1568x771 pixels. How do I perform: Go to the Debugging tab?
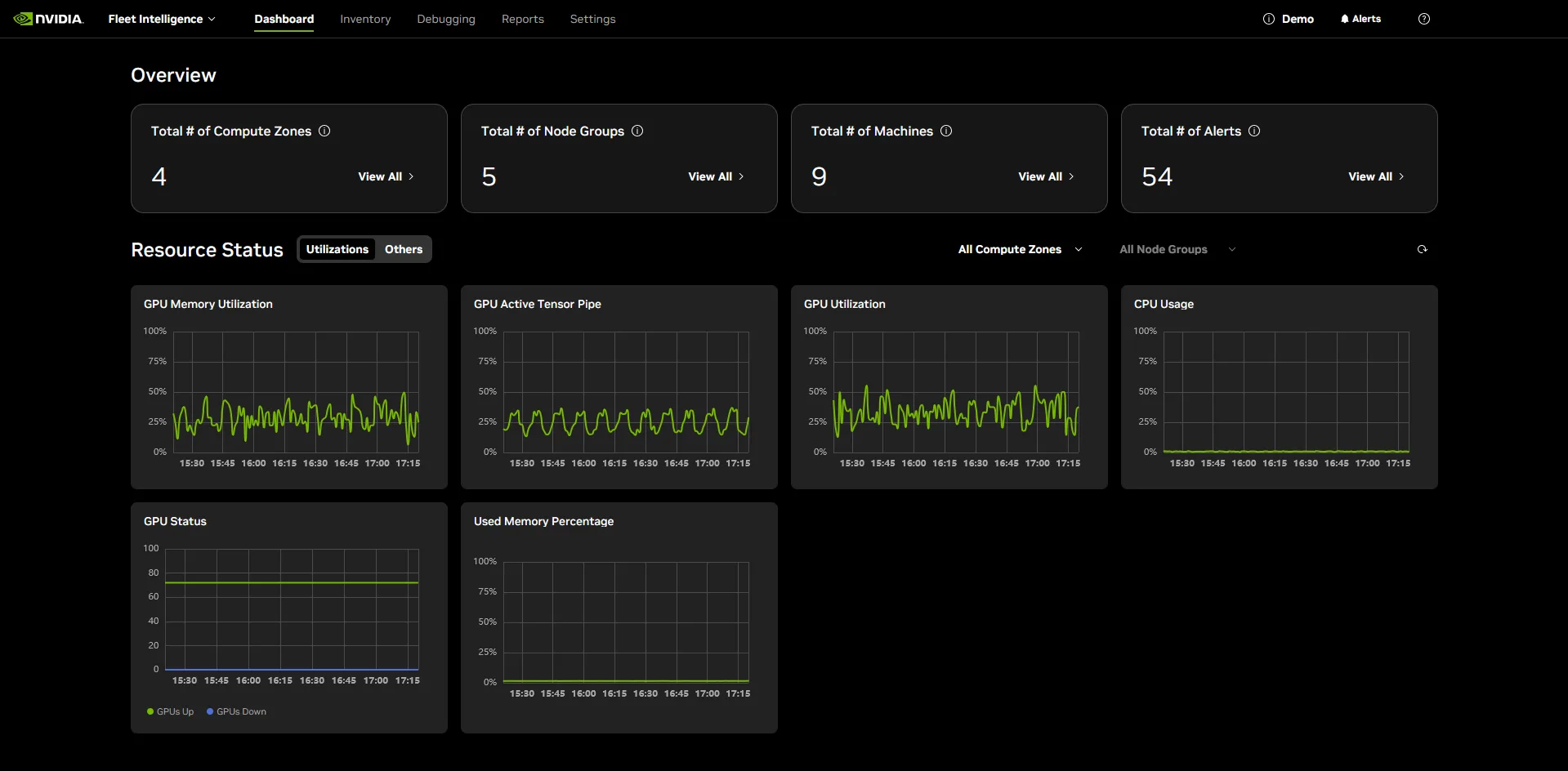point(446,19)
